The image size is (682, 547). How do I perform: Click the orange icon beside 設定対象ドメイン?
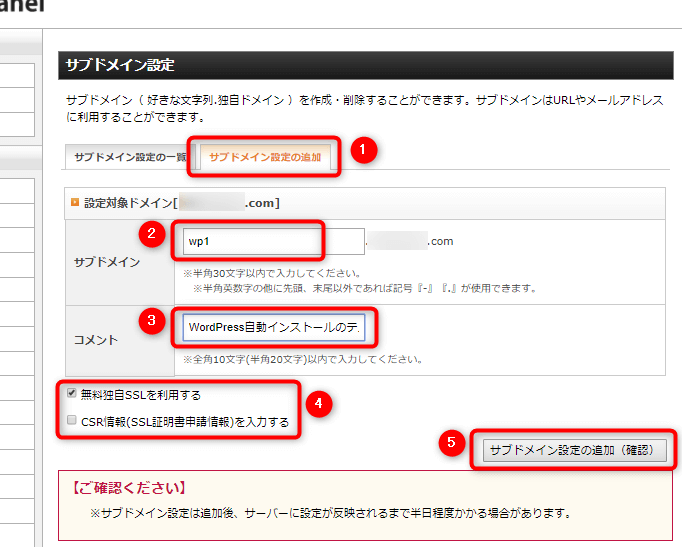tap(74, 203)
